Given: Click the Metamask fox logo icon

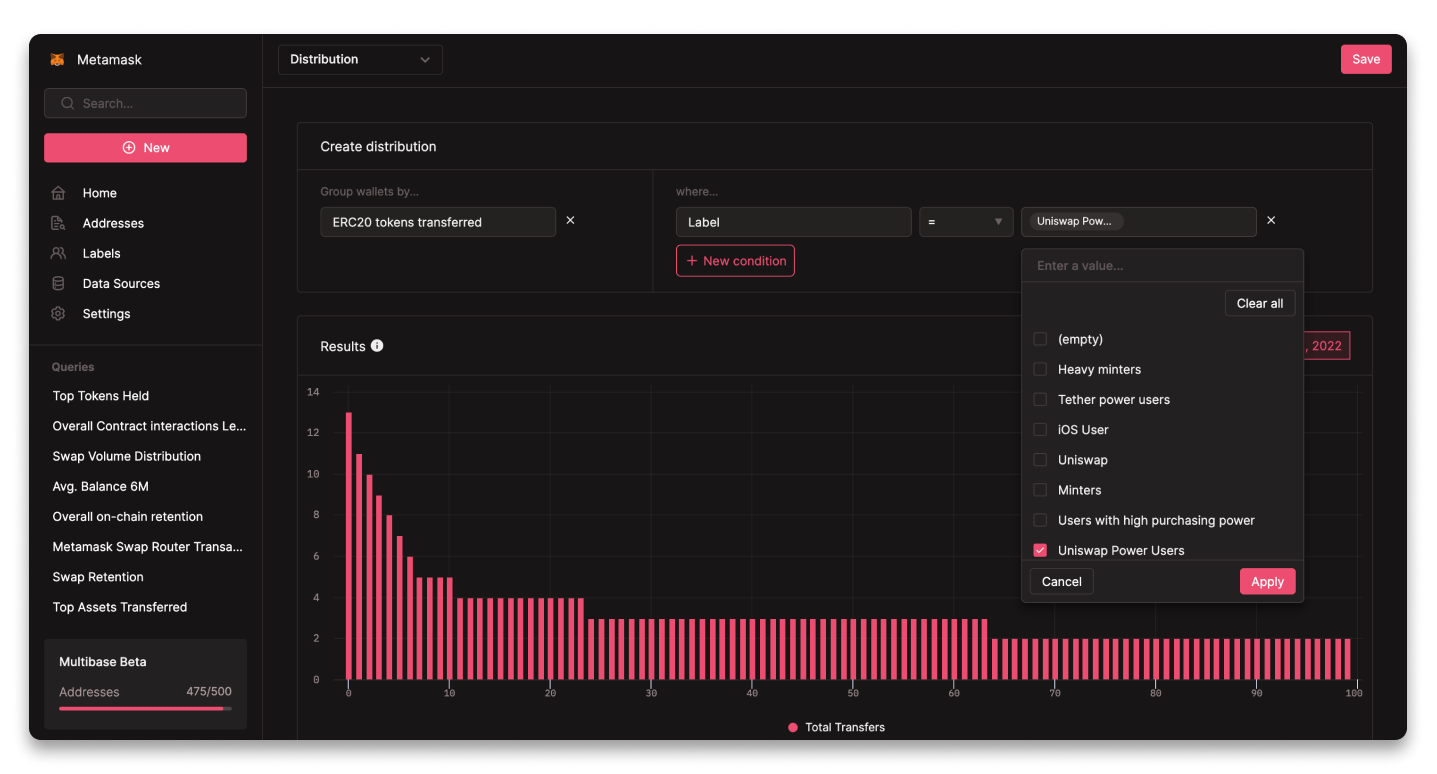Looking at the screenshot, I should click(x=58, y=60).
